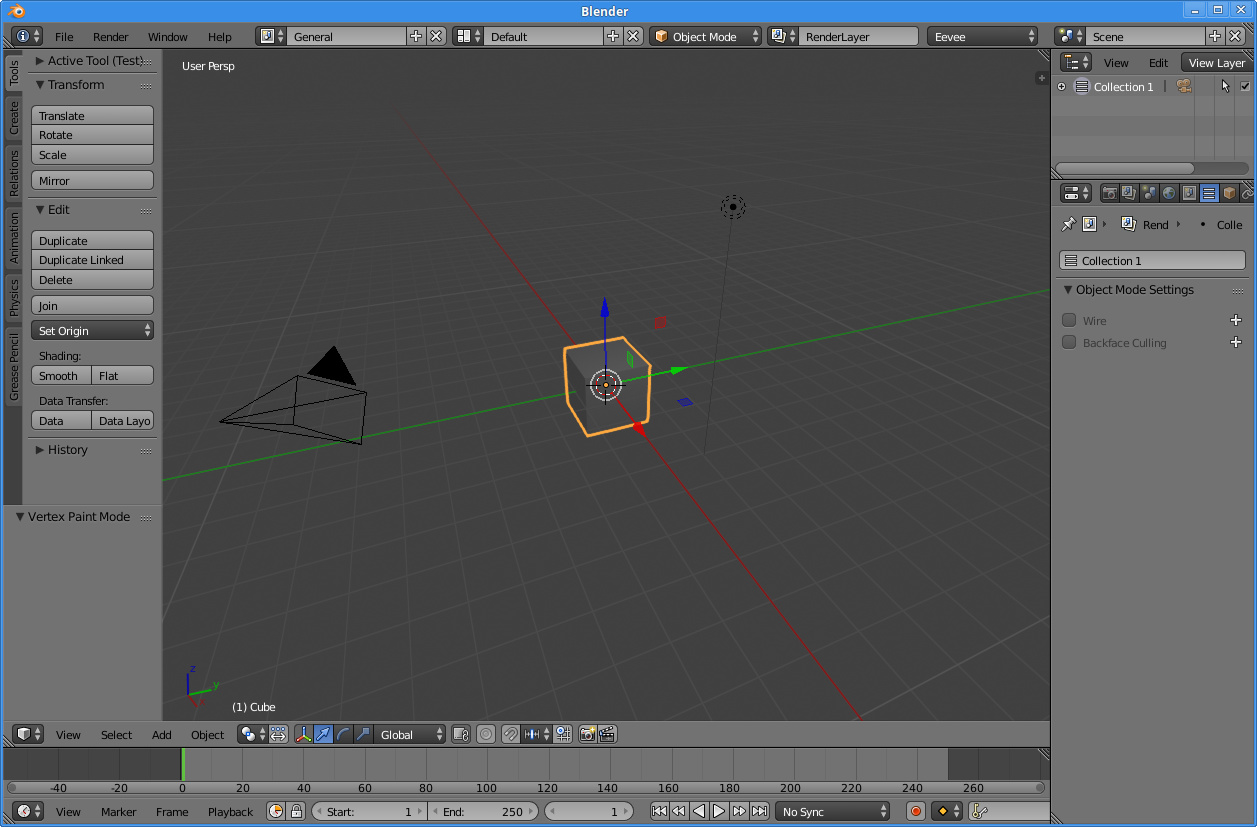This screenshot has height=827, width=1257.
Task: Enable Backface Culling in Object Mode Settings
Action: click(1070, 343)
